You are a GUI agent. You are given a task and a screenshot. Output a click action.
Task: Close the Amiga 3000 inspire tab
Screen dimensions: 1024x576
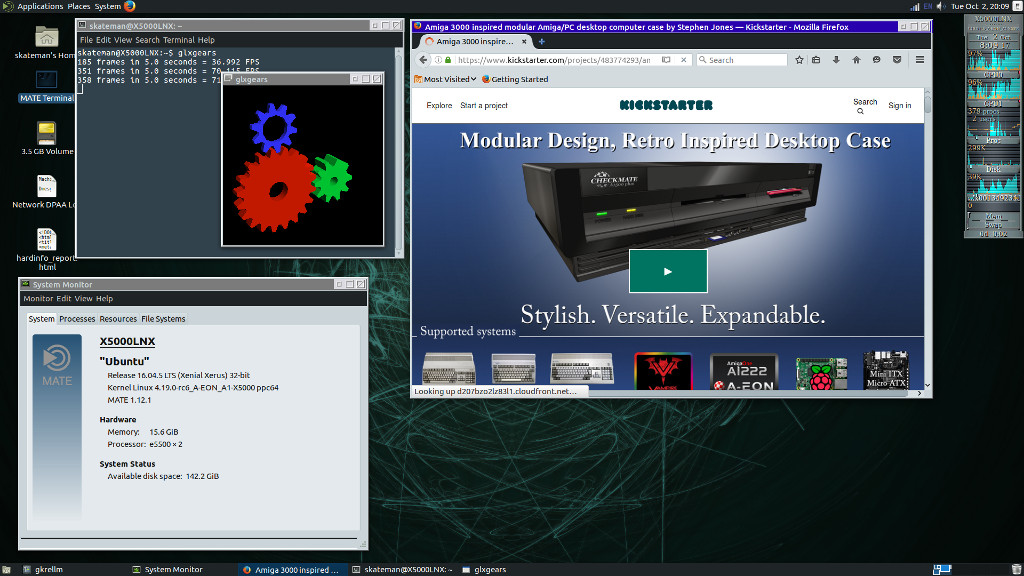pos(524,41)
